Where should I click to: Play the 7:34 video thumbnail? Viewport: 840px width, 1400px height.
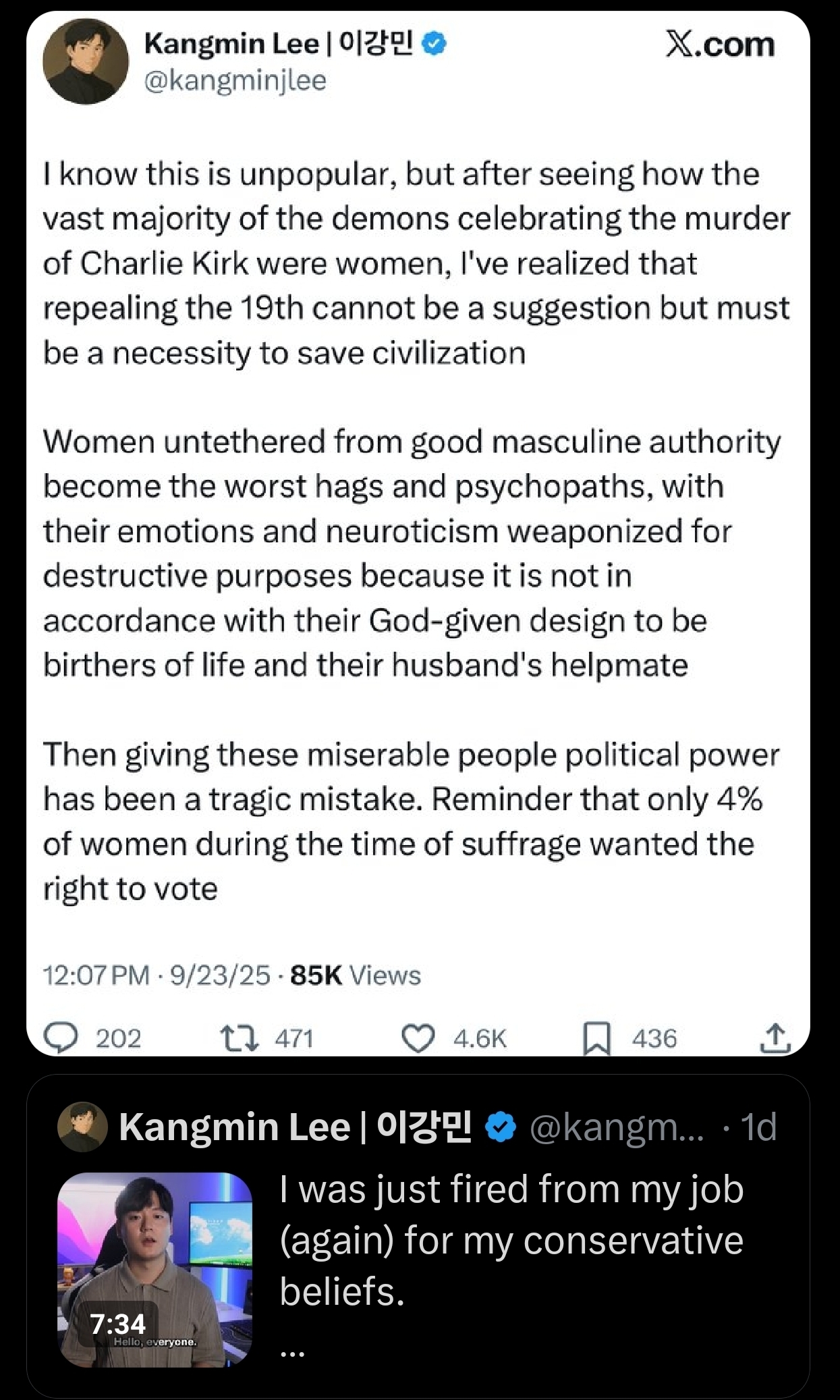point(155,1269)
